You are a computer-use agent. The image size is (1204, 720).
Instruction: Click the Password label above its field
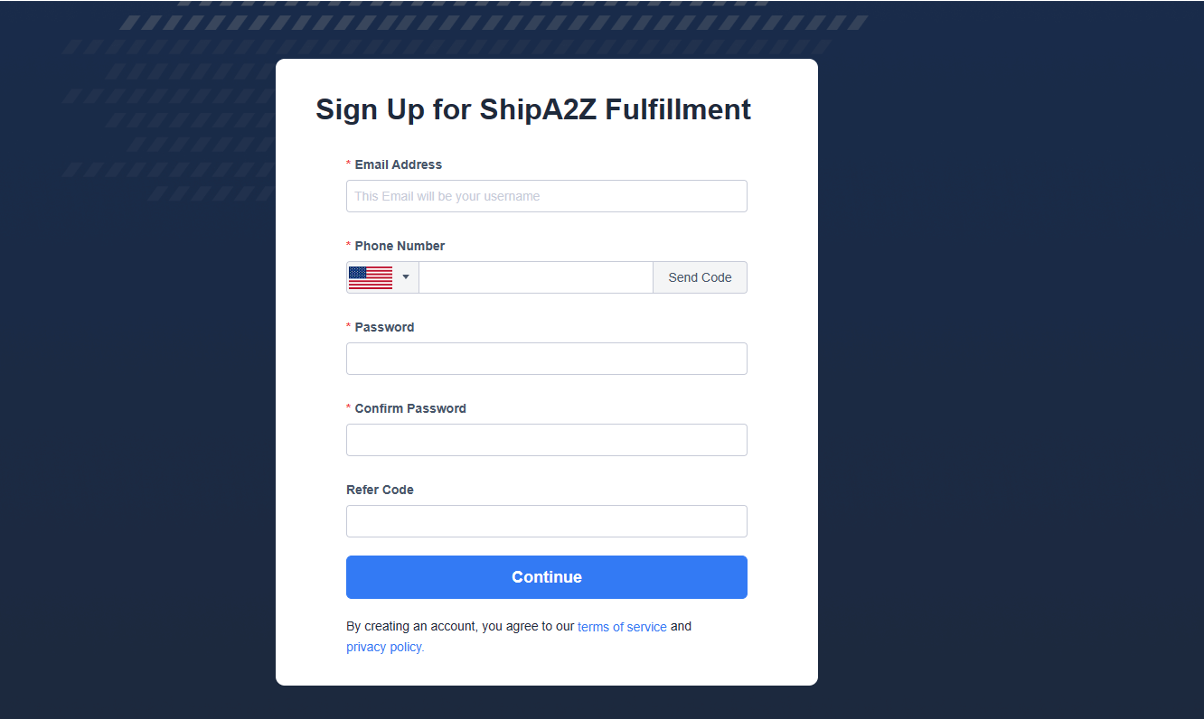384,327
